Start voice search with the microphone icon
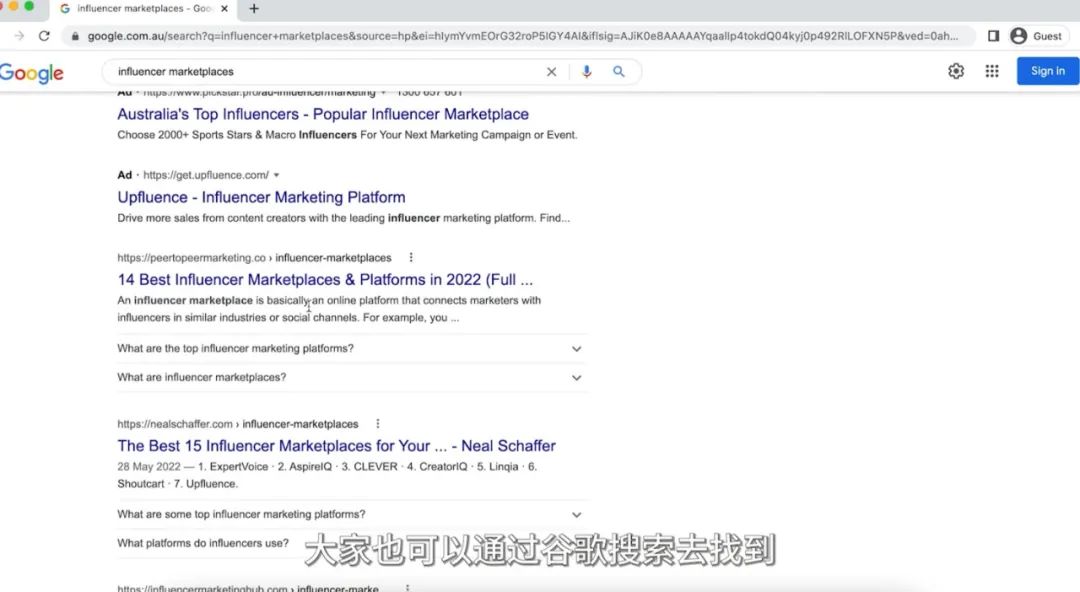 pyautogui.click(x=586, y=72)
